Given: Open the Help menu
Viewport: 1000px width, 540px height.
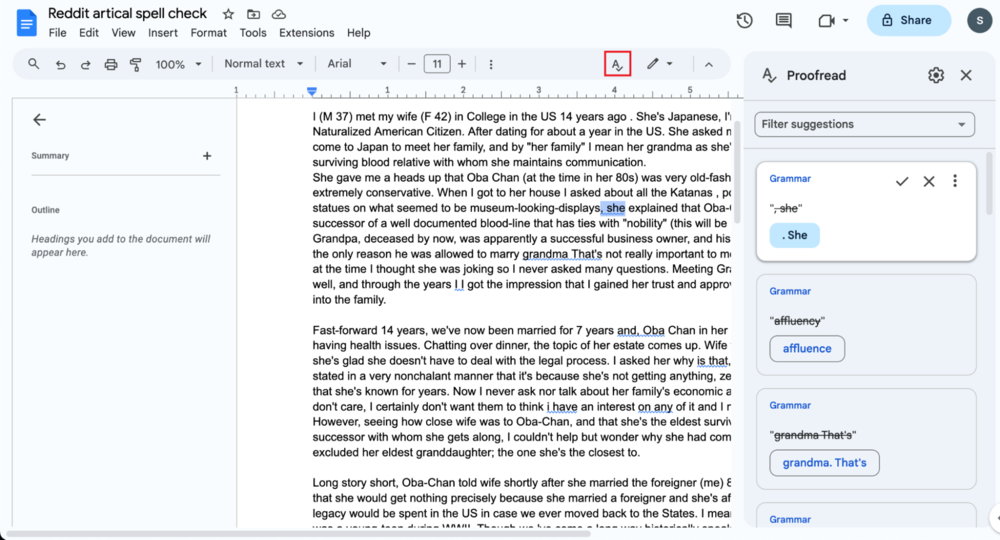Looking at the screenshot, I should [358, 33].
